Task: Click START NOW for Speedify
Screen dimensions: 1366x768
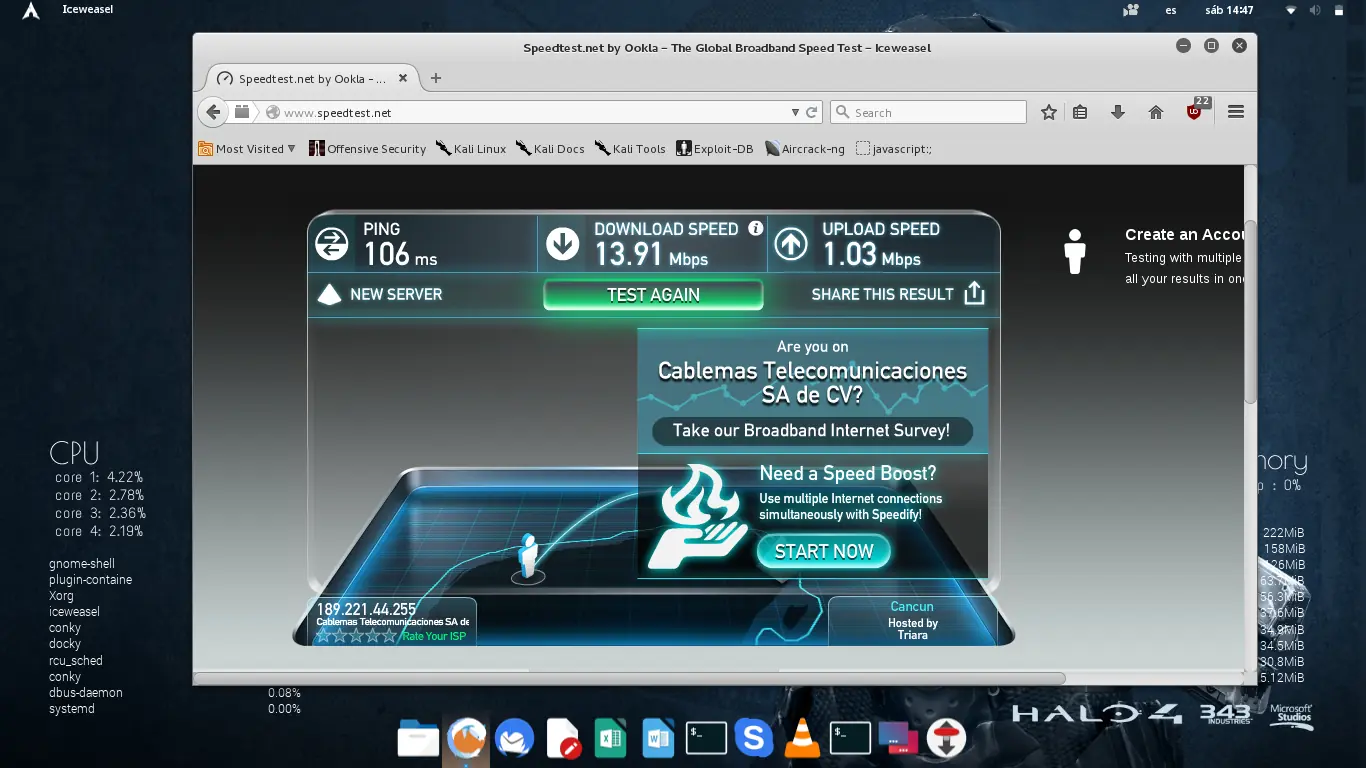Action: click(x=824, y=551)
